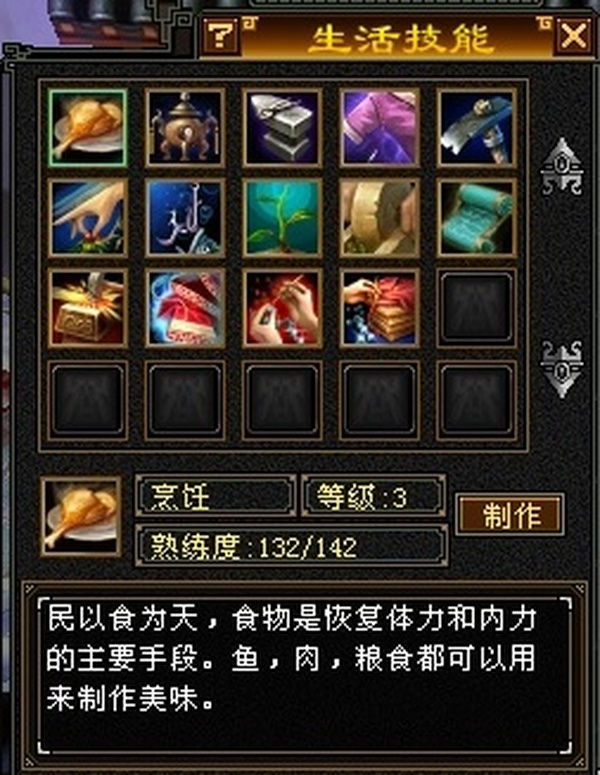Click the skill list scroll down arrow
Screen dimensions: 600x775
pos(561,369)
